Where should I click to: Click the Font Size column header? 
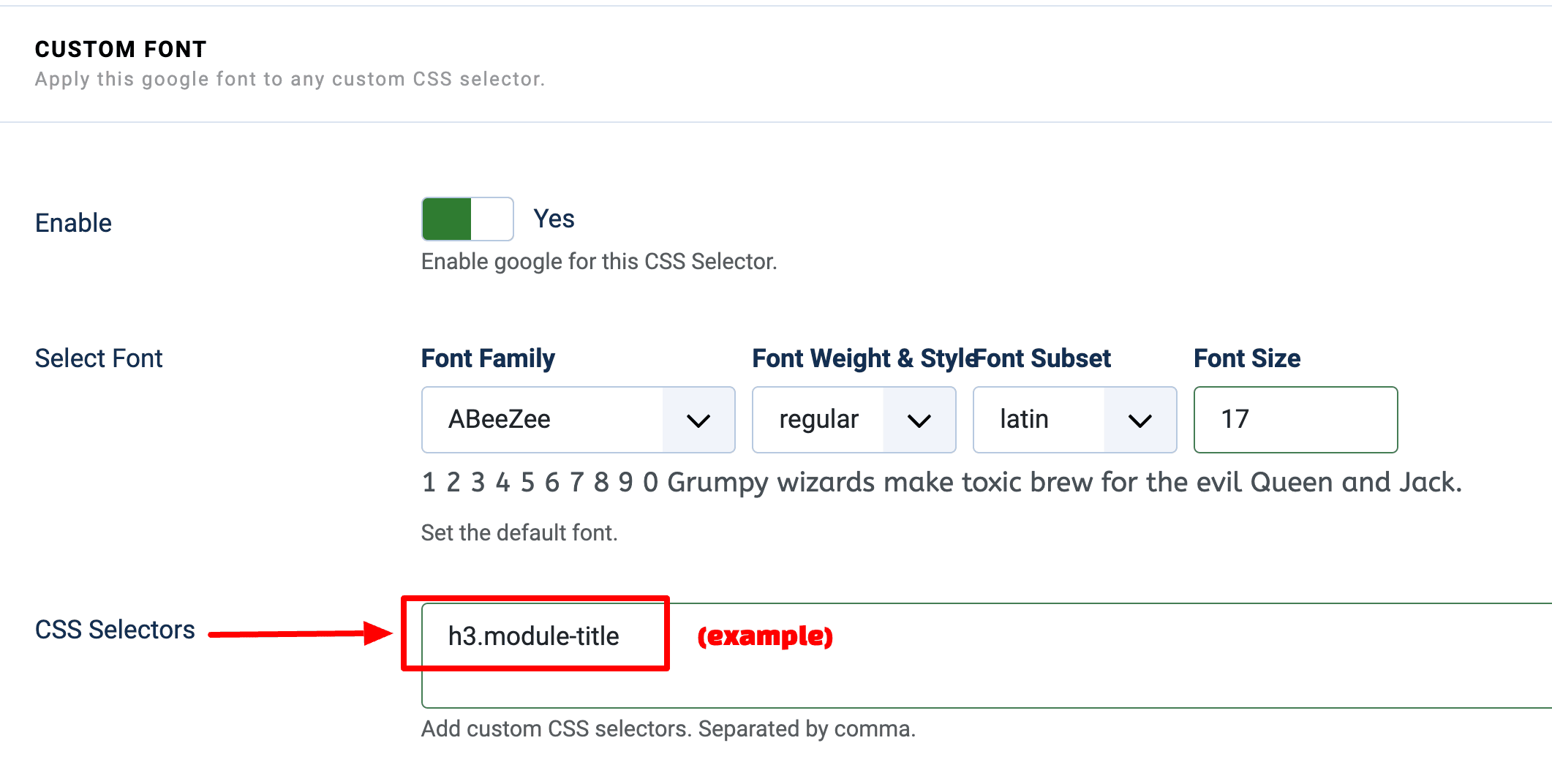pos(1246,358)
